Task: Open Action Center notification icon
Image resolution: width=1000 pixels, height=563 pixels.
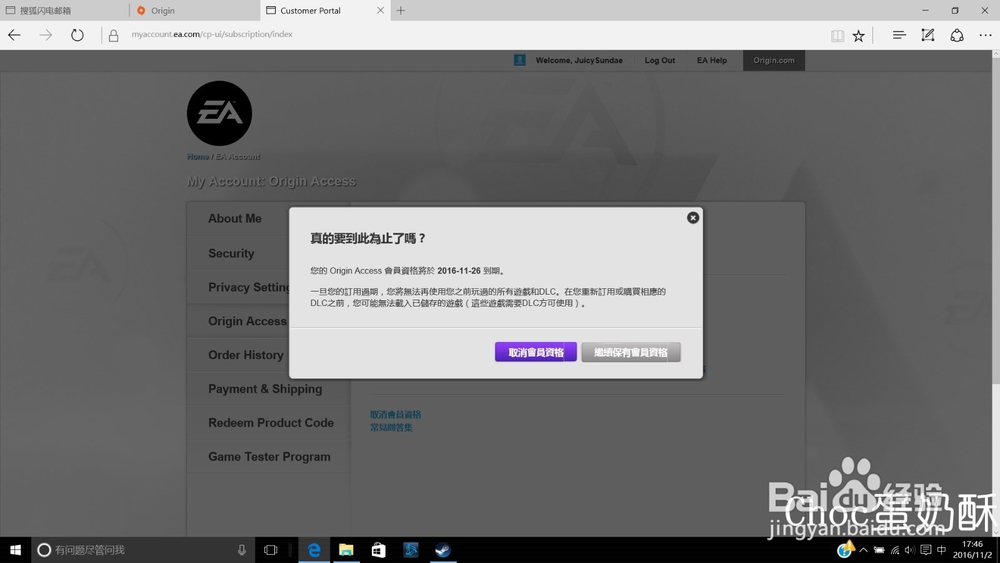Action: 926,550
